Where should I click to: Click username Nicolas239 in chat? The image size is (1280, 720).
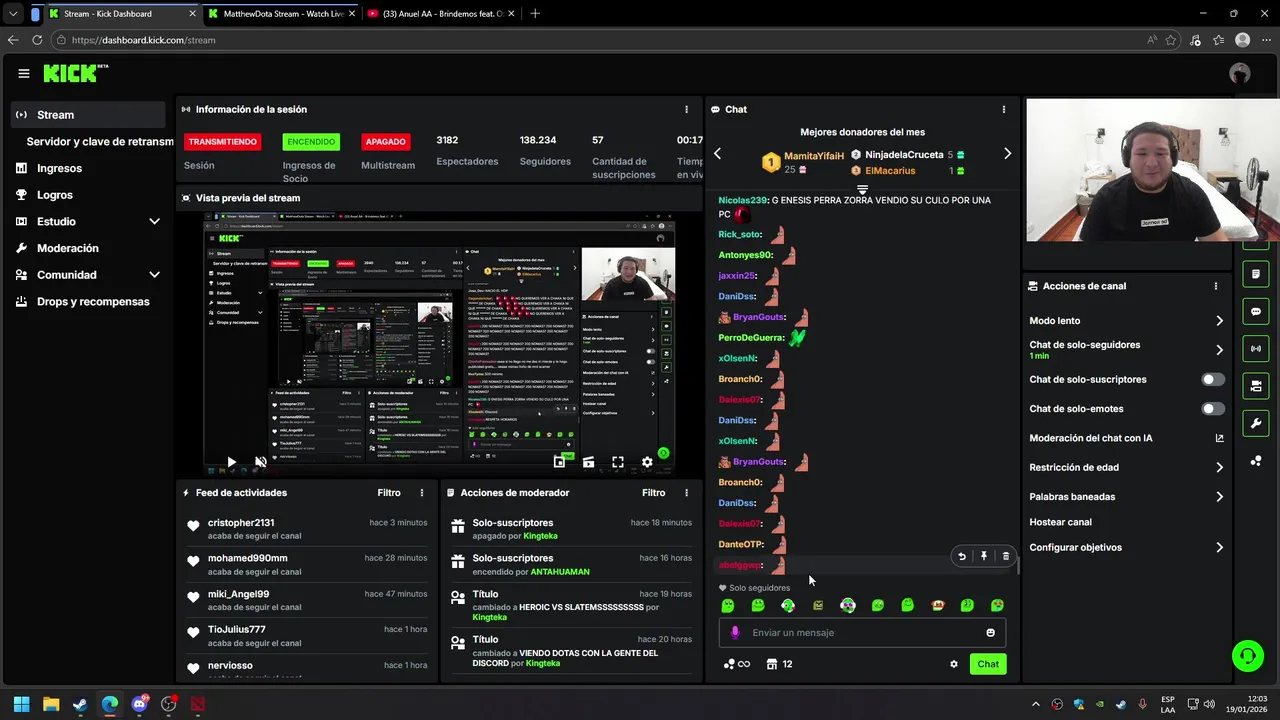click(x=742, y=200)
